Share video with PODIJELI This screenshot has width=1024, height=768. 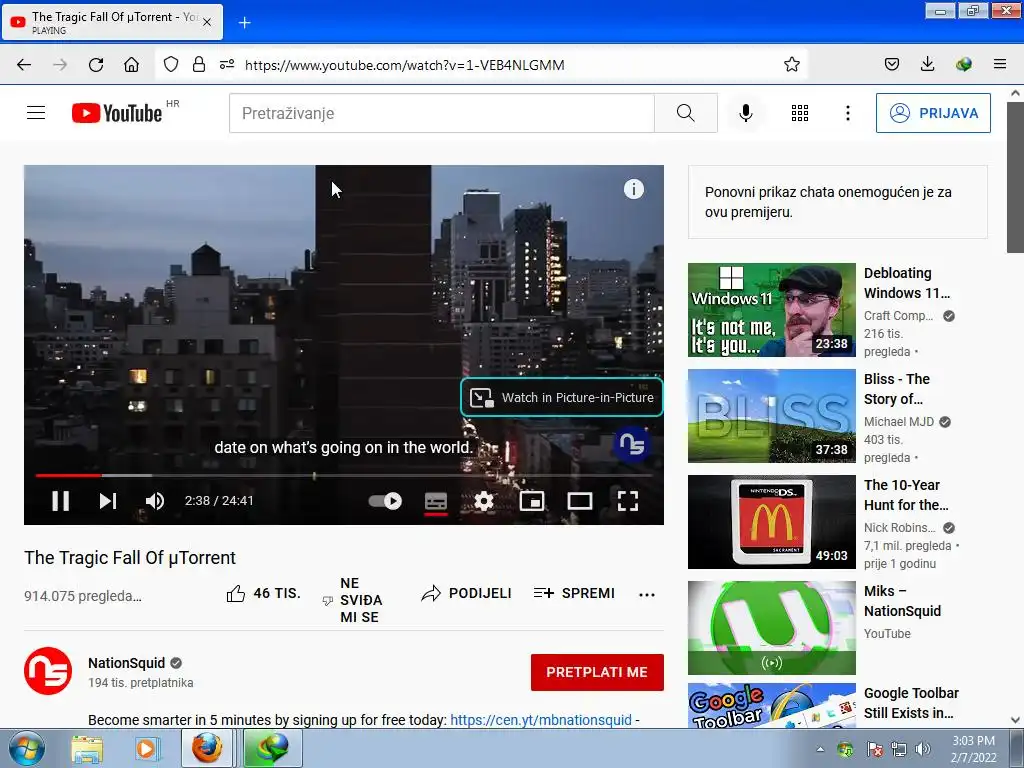click(466, 594)
